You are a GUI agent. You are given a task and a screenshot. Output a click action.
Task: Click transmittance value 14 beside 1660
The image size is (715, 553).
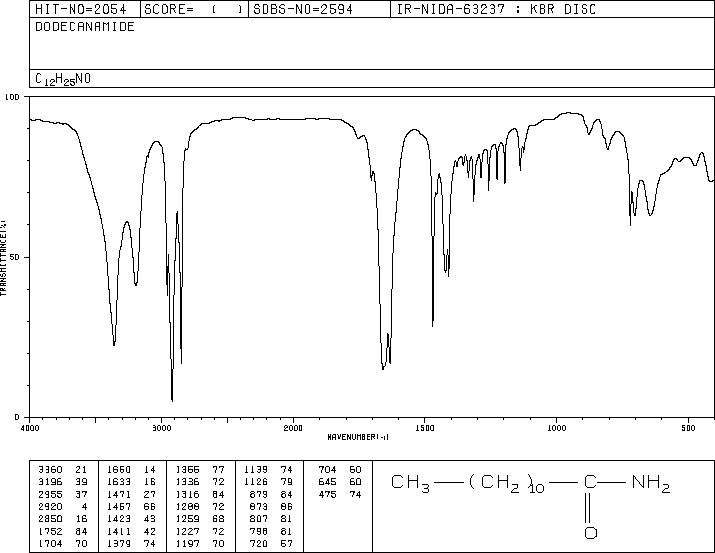pyautogui.click(x=150, y=470)
